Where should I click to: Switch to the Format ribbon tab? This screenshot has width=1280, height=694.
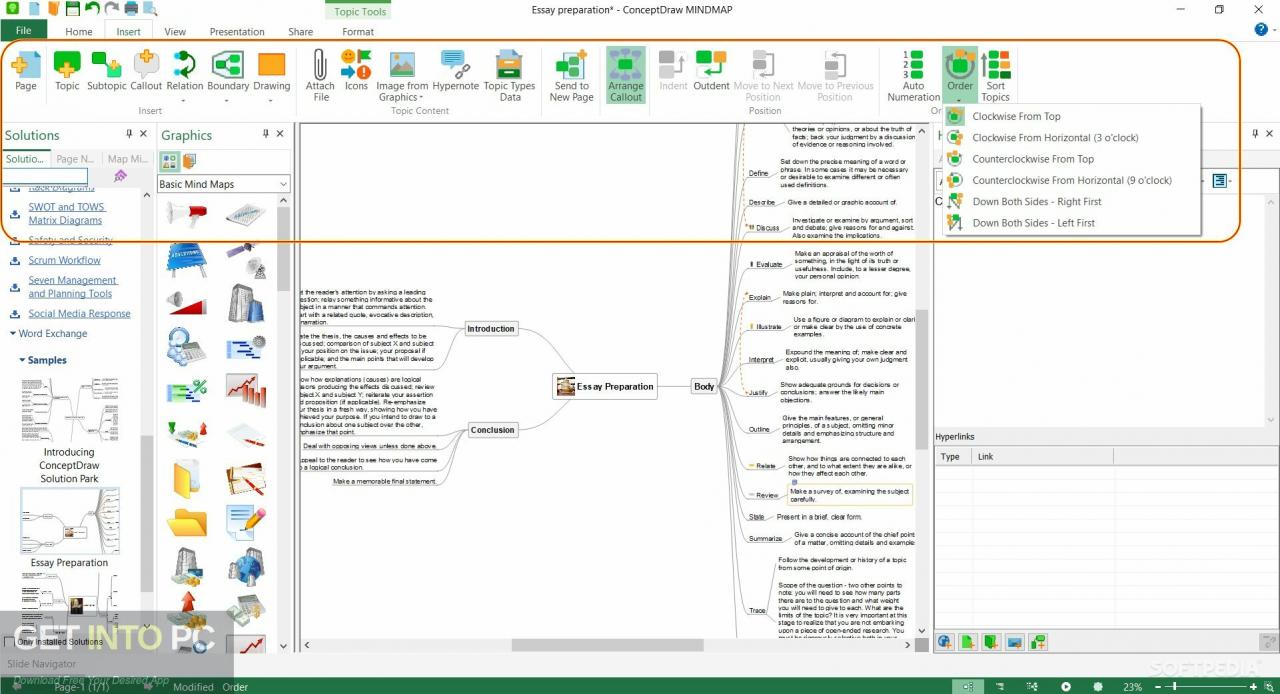358,32
